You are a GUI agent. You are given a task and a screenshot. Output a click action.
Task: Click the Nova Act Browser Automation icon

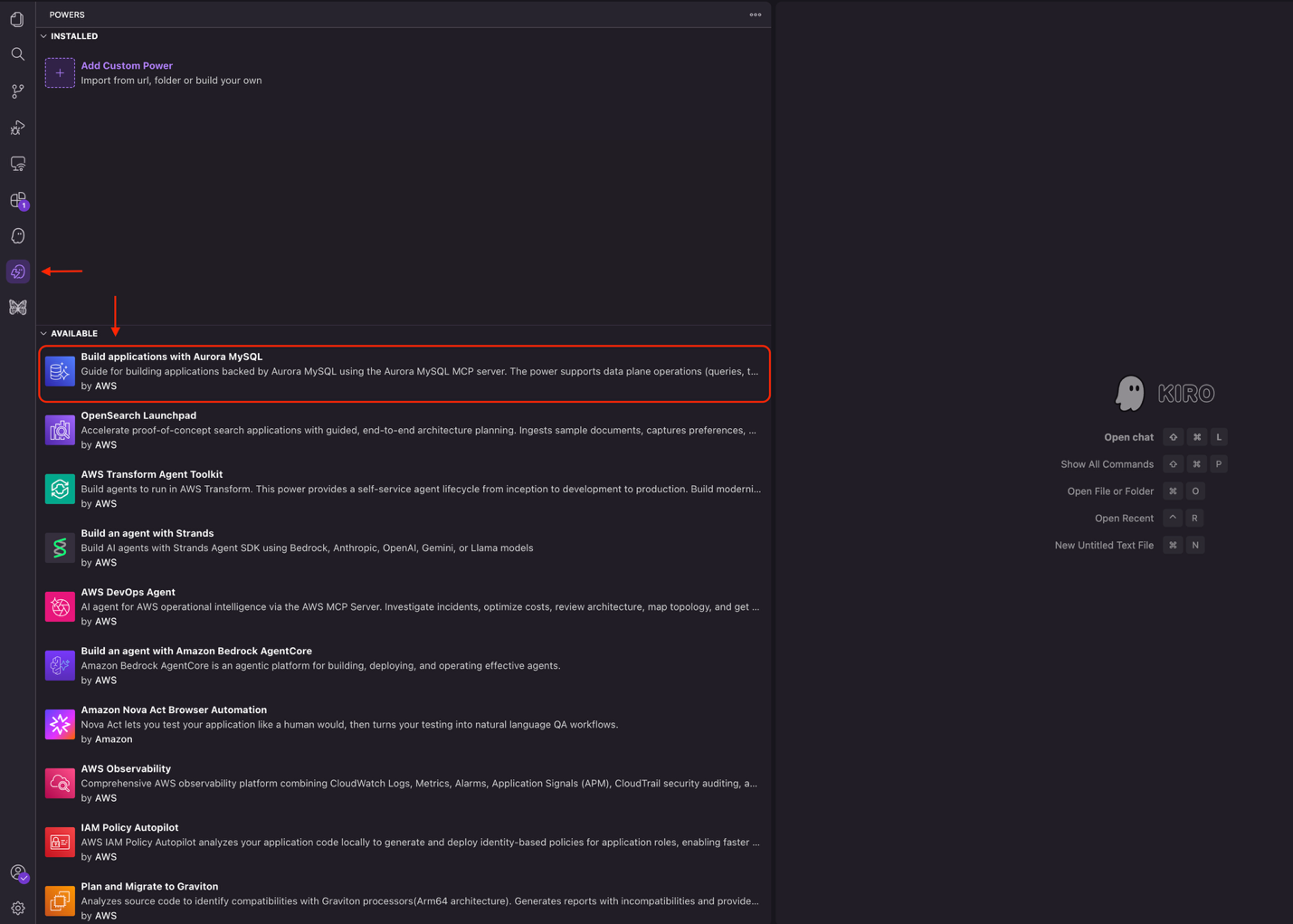click(x=60, y=724)
